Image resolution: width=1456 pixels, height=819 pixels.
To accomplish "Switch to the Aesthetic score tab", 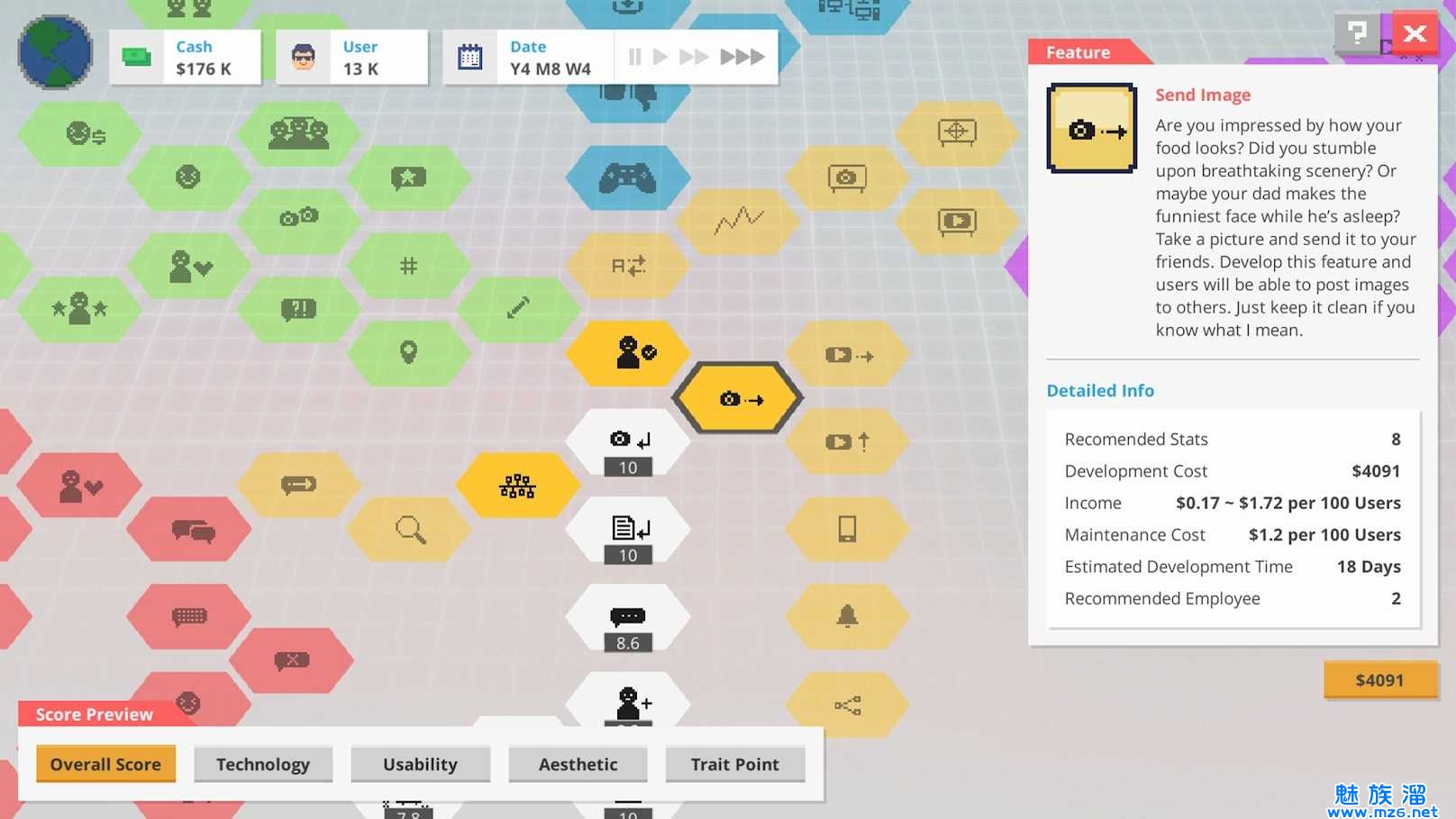I will point(578,764).
